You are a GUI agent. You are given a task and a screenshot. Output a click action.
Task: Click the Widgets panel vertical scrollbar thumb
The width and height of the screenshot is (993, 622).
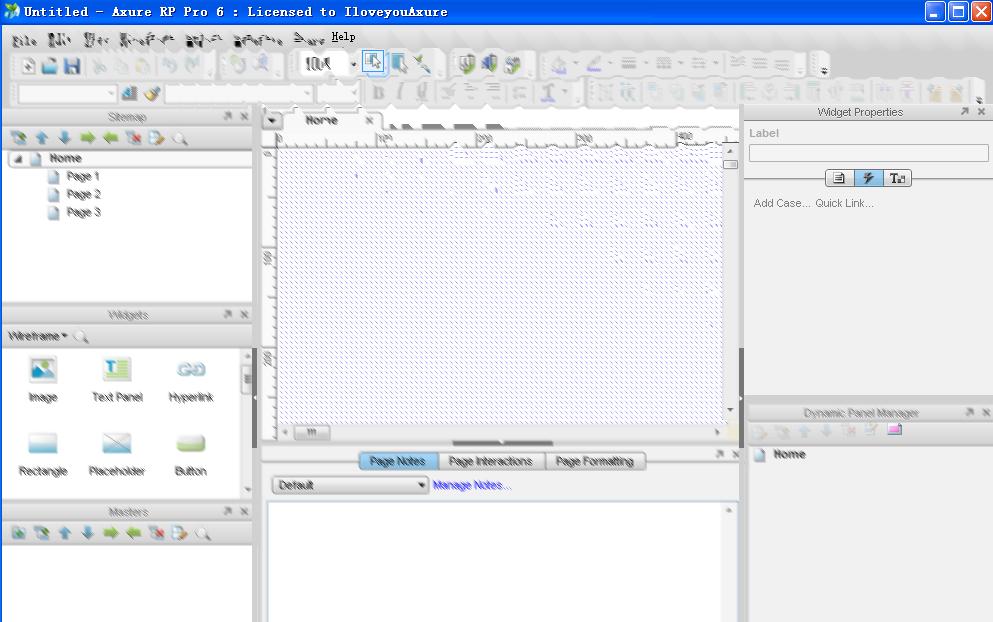click(x=247, y=379)
